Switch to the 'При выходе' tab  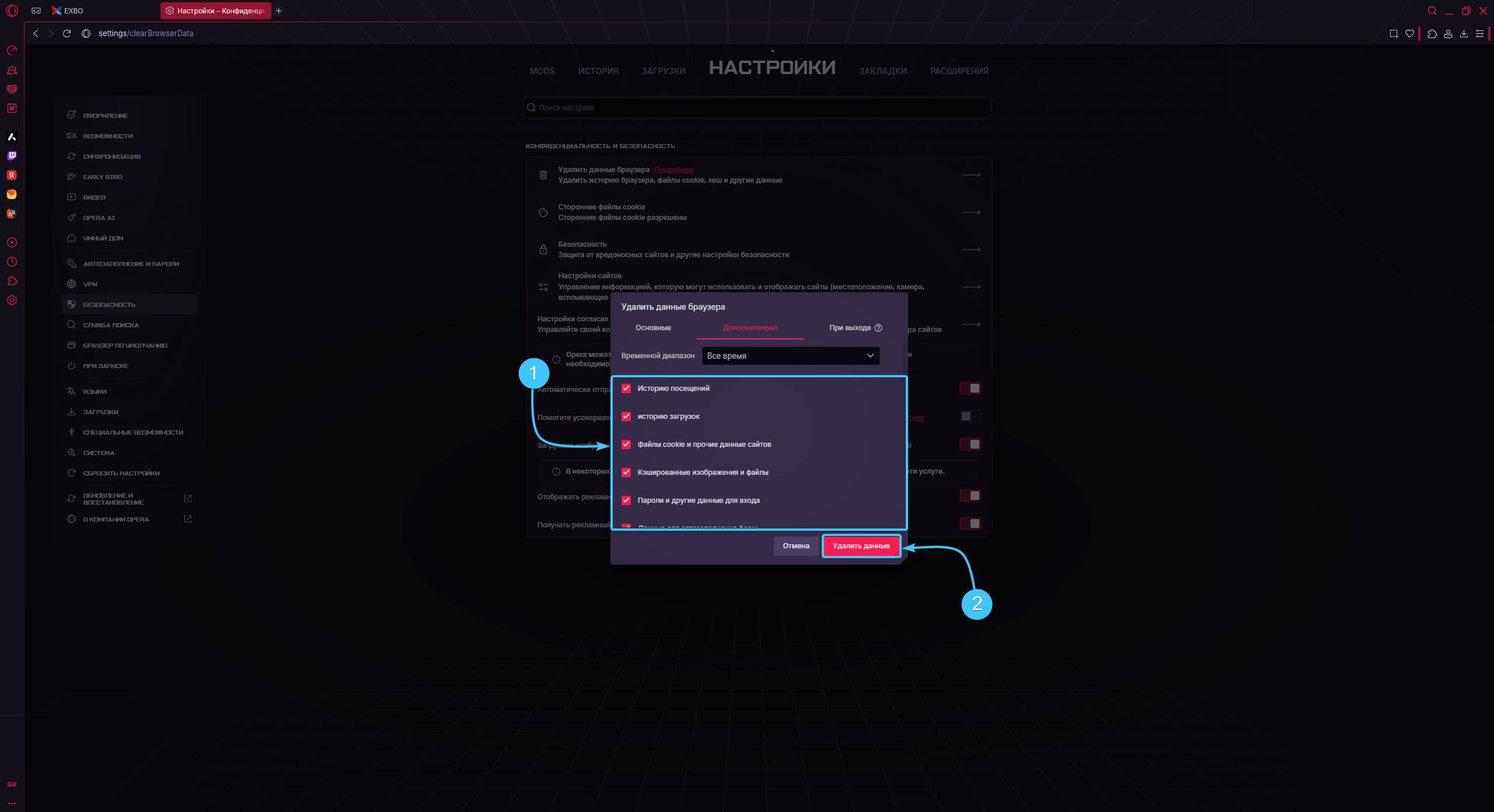pyautogui.click(x=850, y=328)
